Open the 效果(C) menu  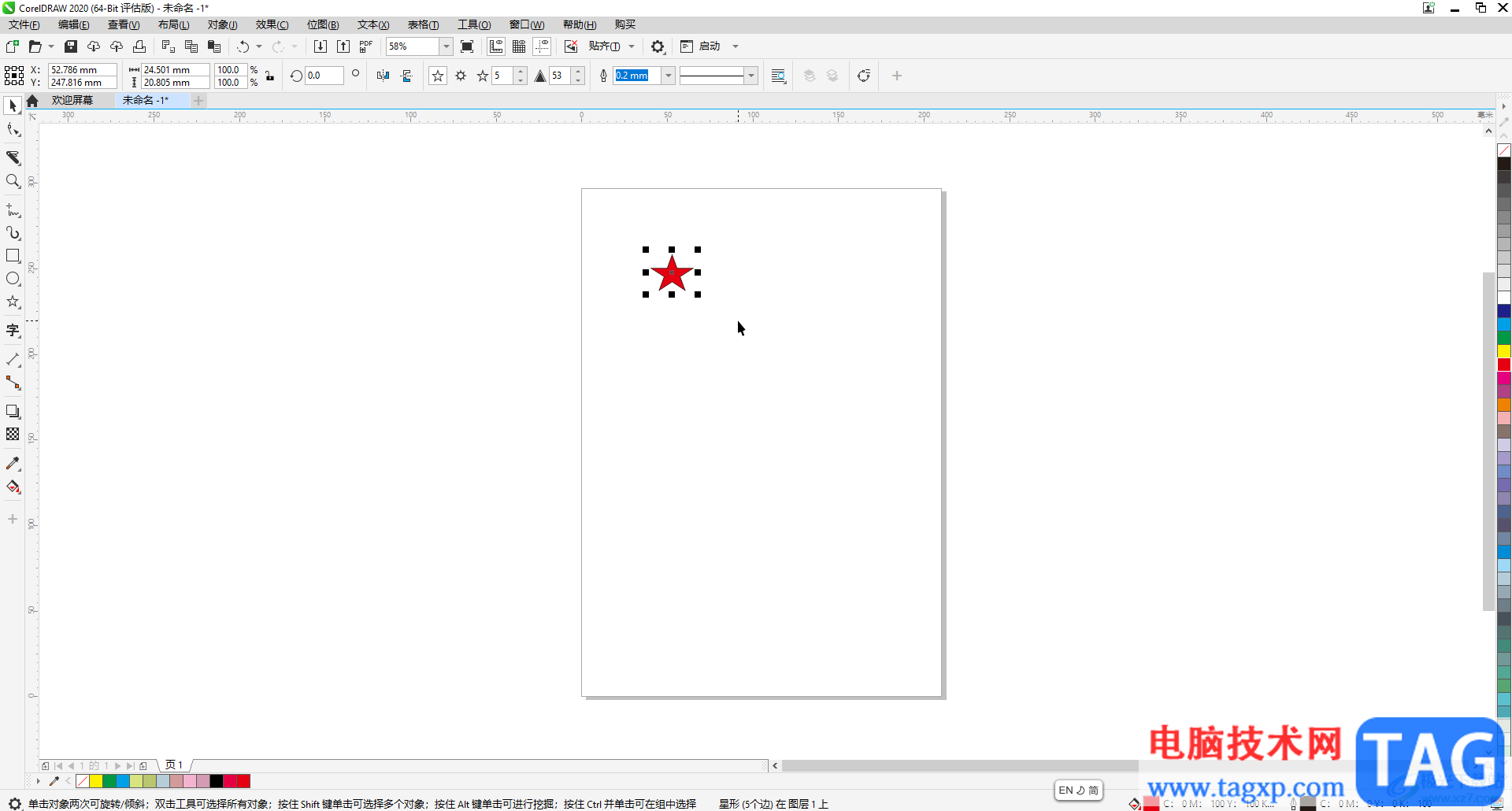272,25
